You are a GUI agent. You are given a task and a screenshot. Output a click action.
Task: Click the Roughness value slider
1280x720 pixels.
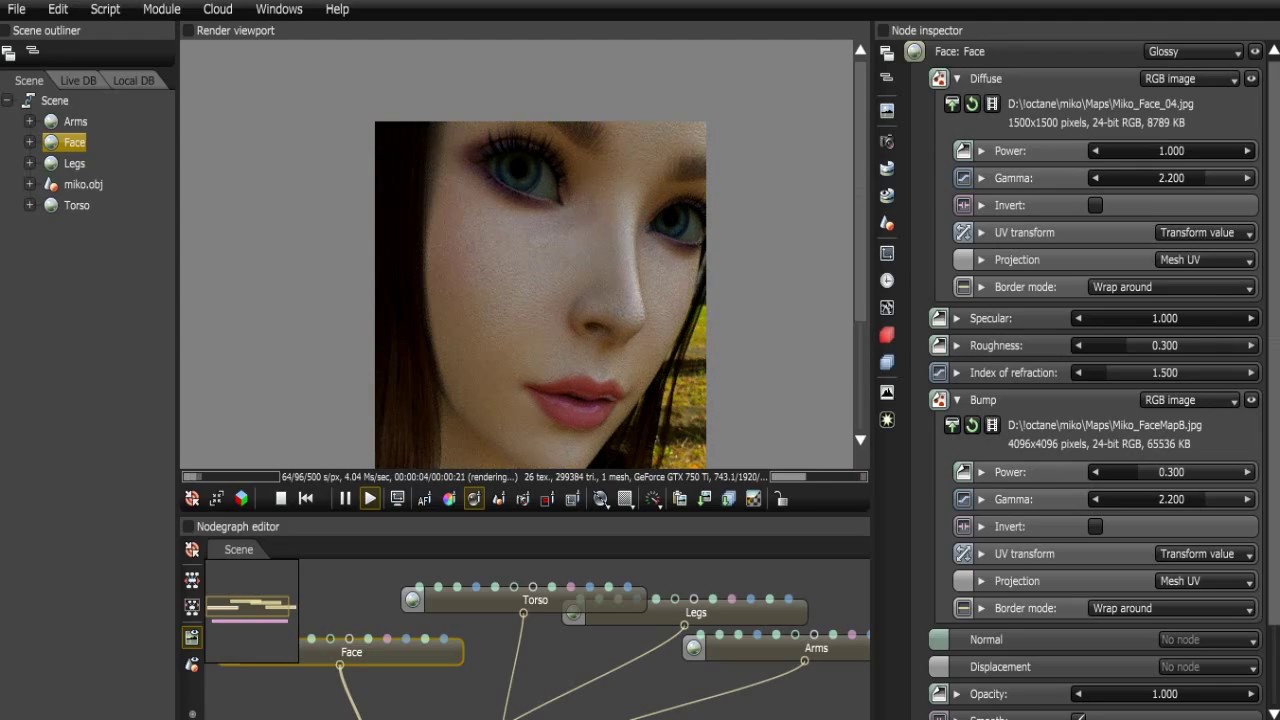tap(1164, 346)
